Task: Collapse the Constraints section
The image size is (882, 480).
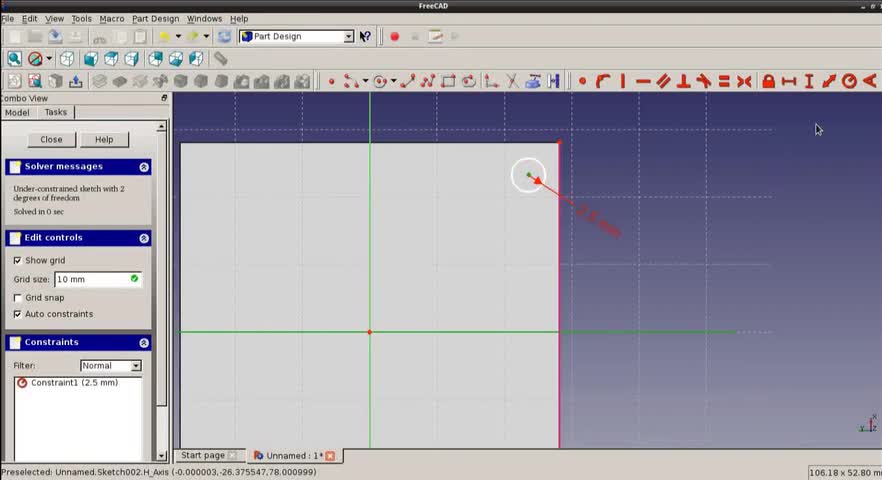Action: point(143,343)
